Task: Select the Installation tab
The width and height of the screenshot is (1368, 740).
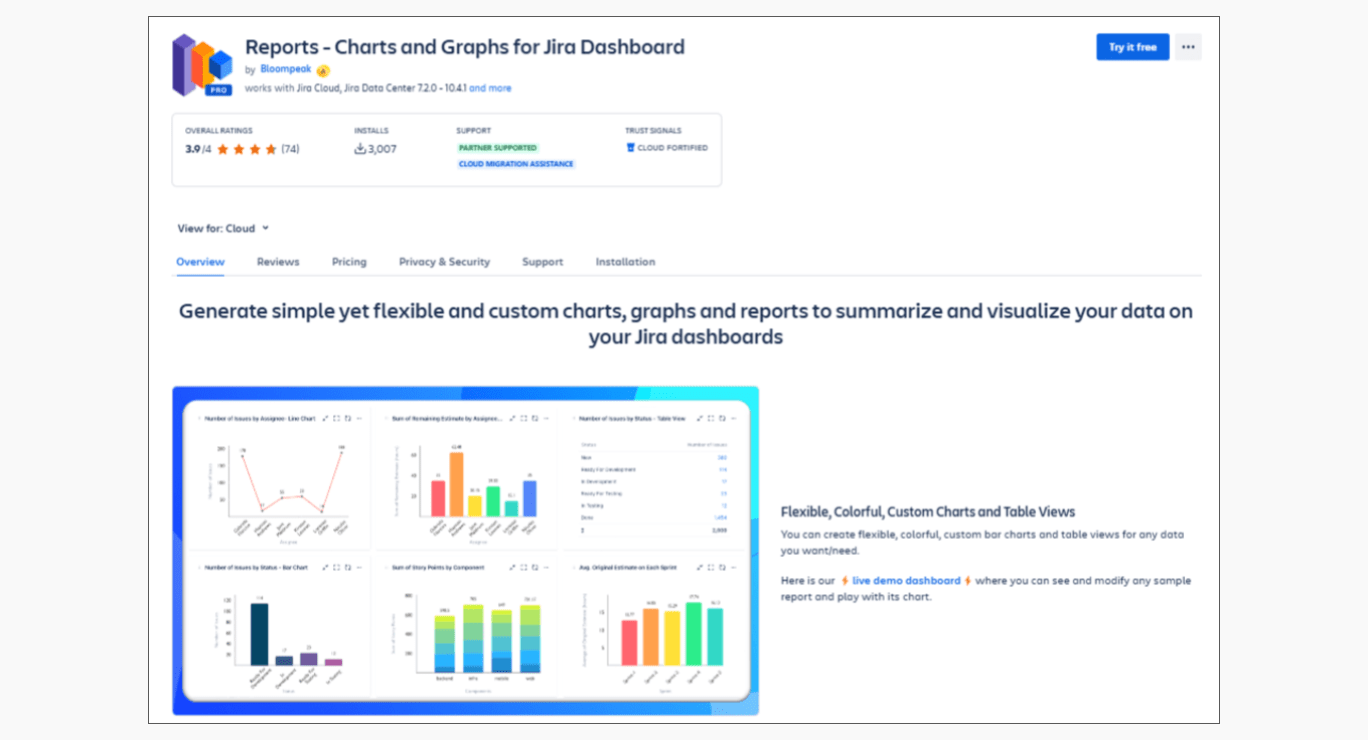Action: click(625, 262)
